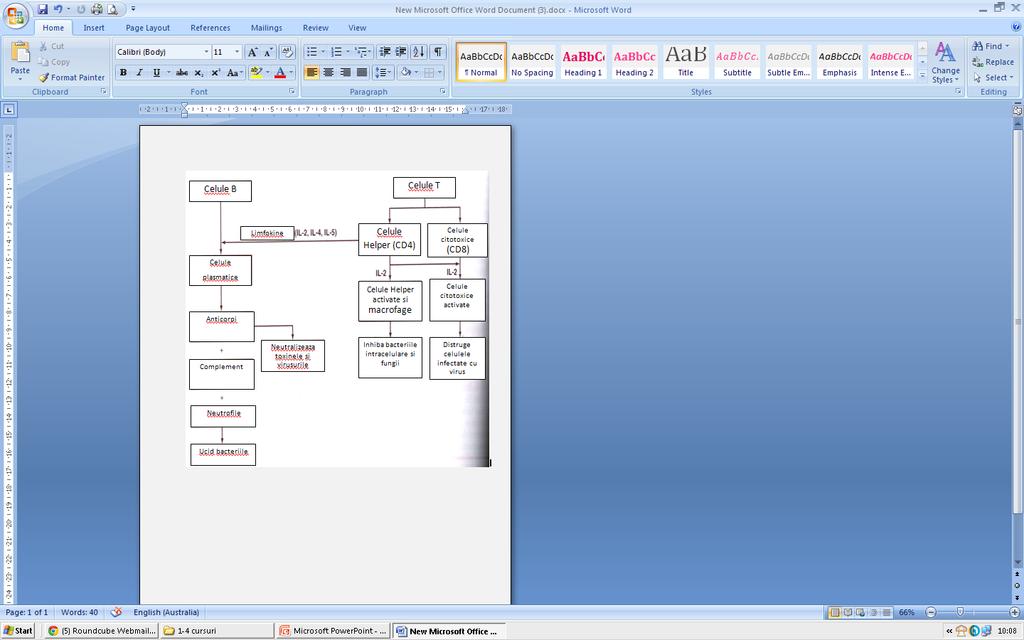Click the zoom slider handle
This screenshot has width=1024, height=640.
pos(959,613)
